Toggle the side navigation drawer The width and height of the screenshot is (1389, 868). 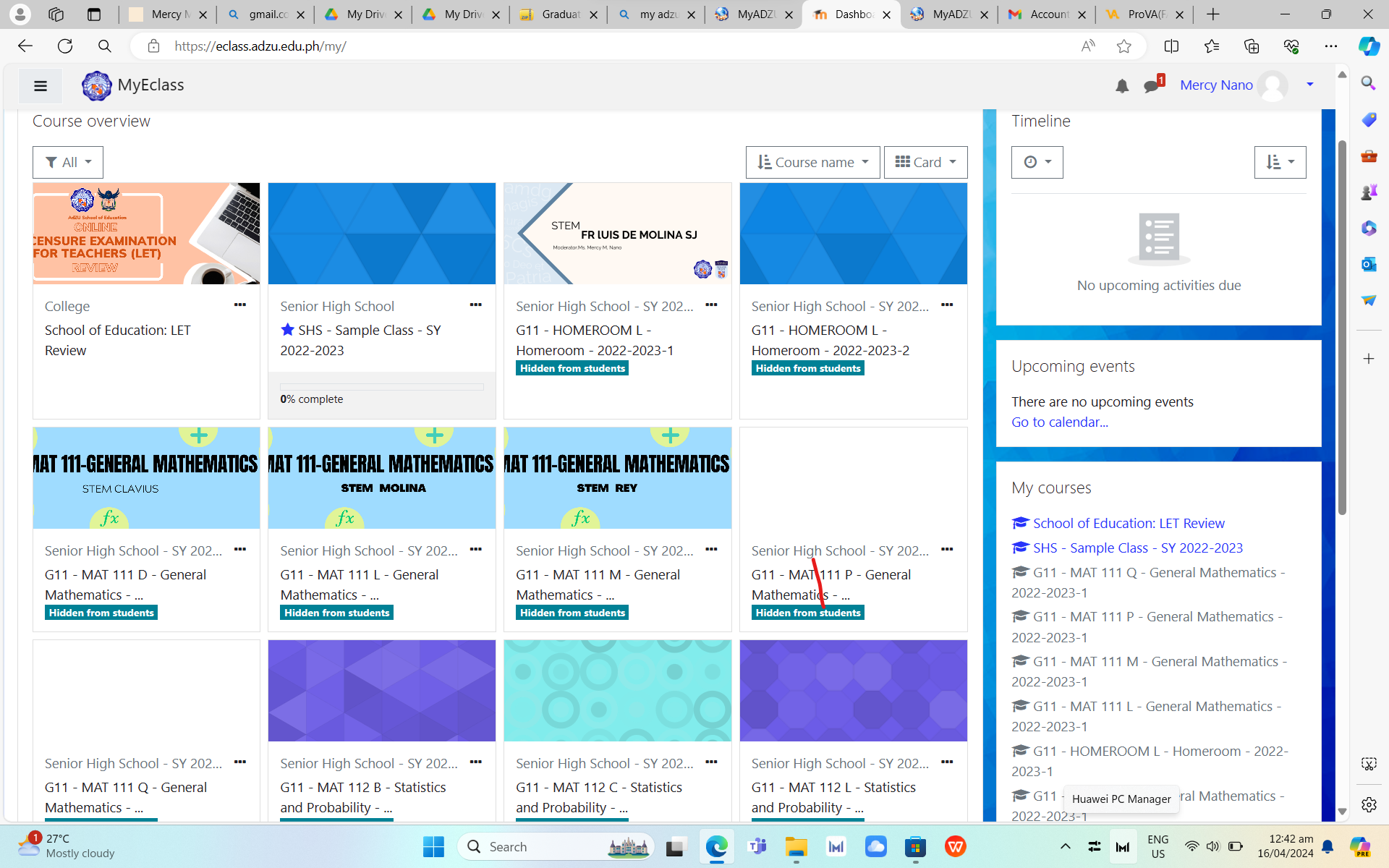click(x=40, y=85)
